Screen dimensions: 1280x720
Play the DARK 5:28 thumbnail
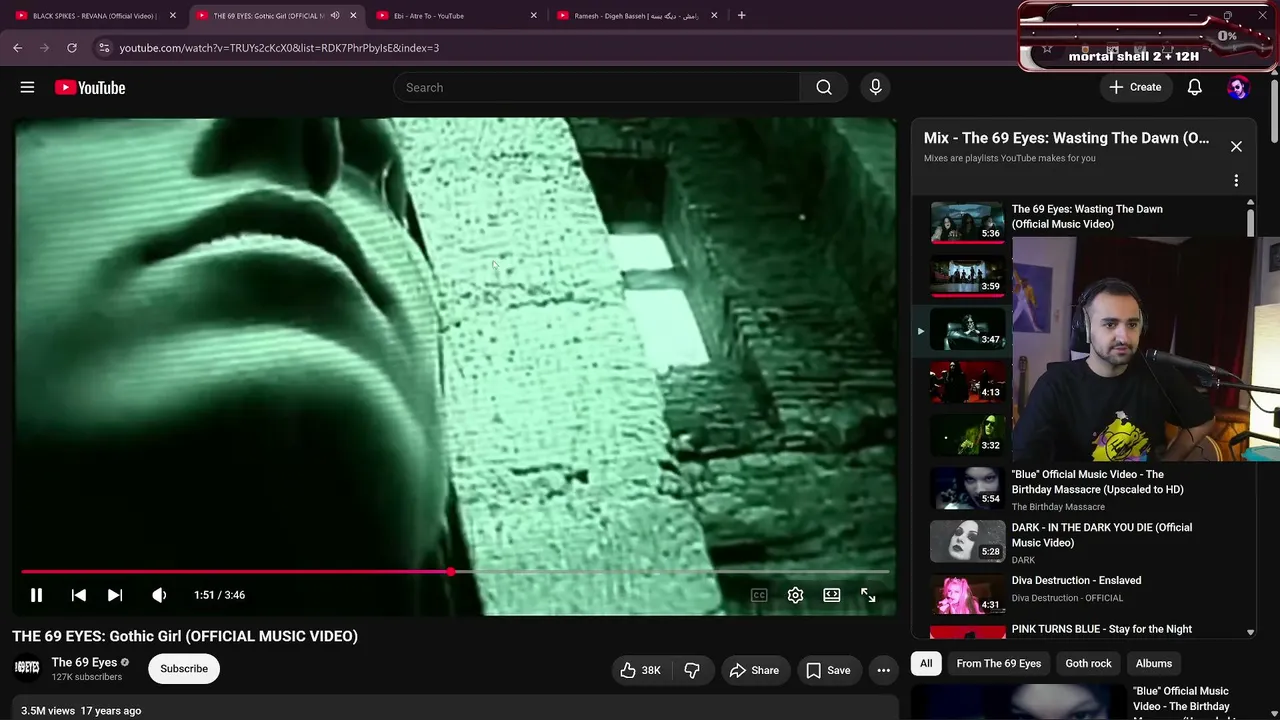coord(968,541)
